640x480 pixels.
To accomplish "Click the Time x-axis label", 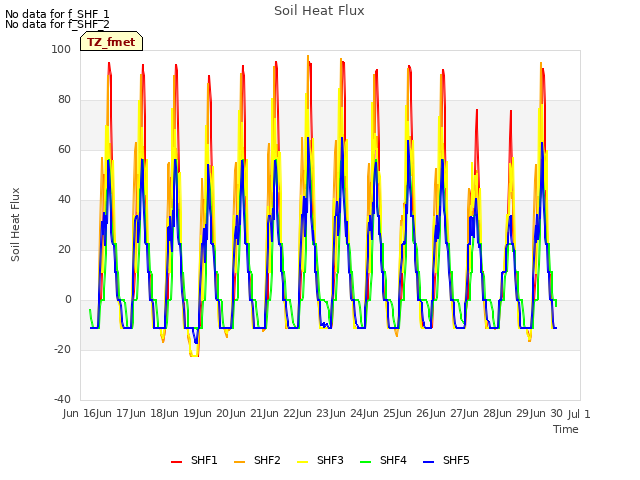I will point(566,429).
